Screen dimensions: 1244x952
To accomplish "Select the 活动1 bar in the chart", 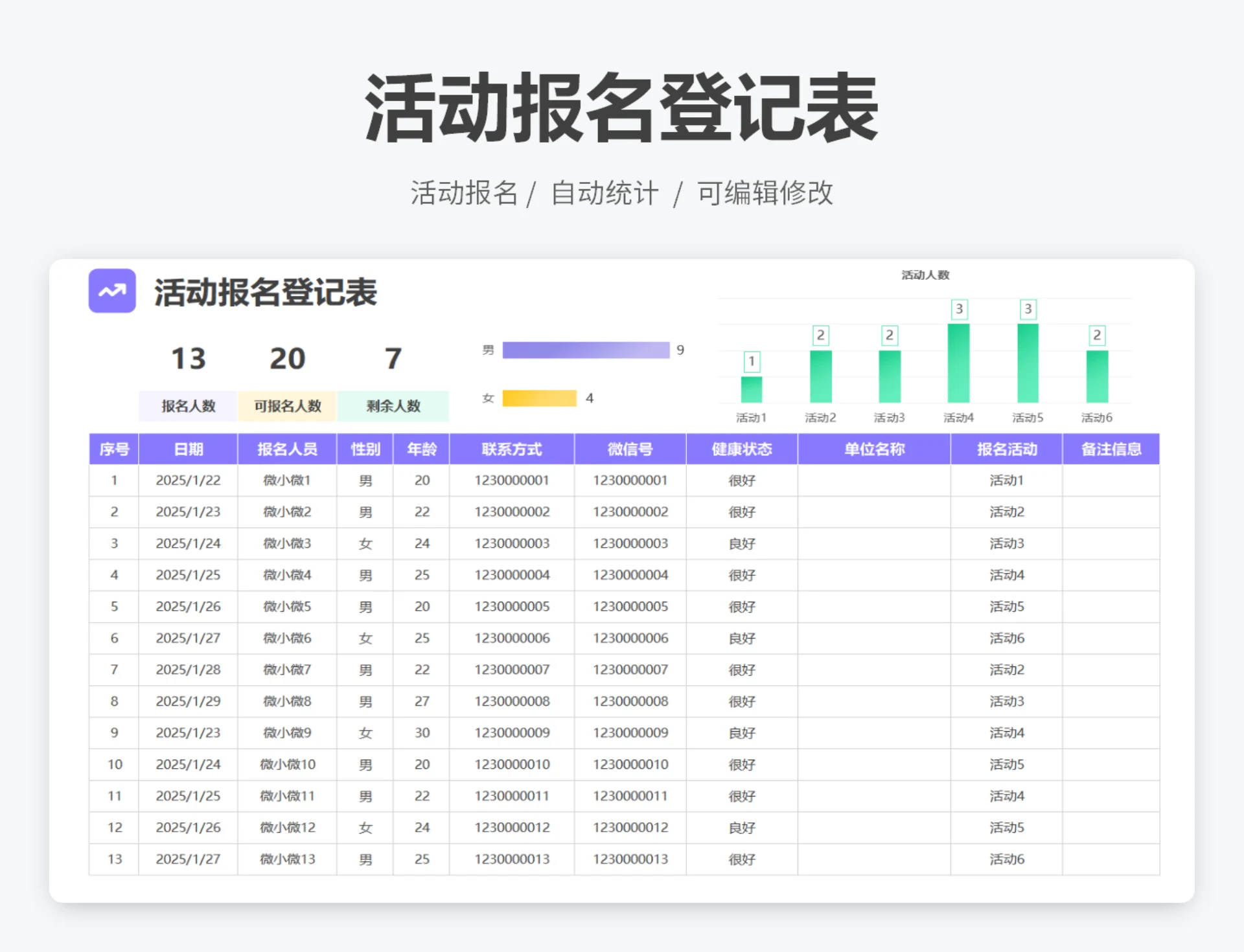I will (751, 386).
